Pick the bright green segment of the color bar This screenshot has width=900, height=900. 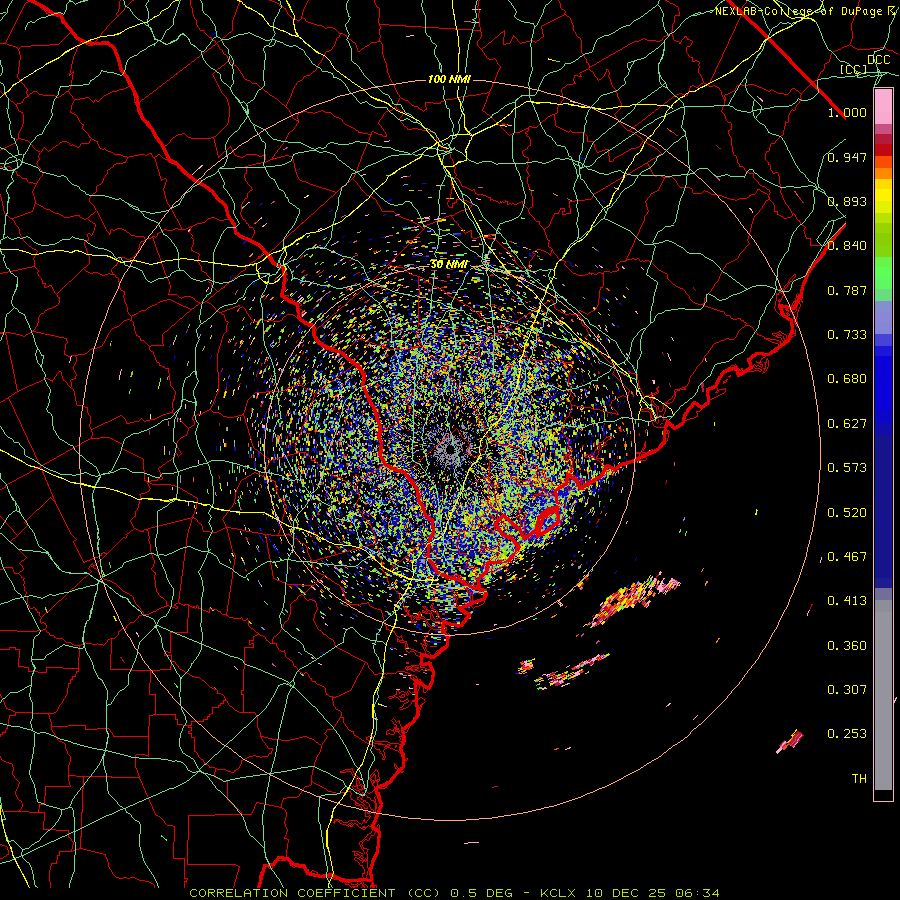click(x=883, y=273)
